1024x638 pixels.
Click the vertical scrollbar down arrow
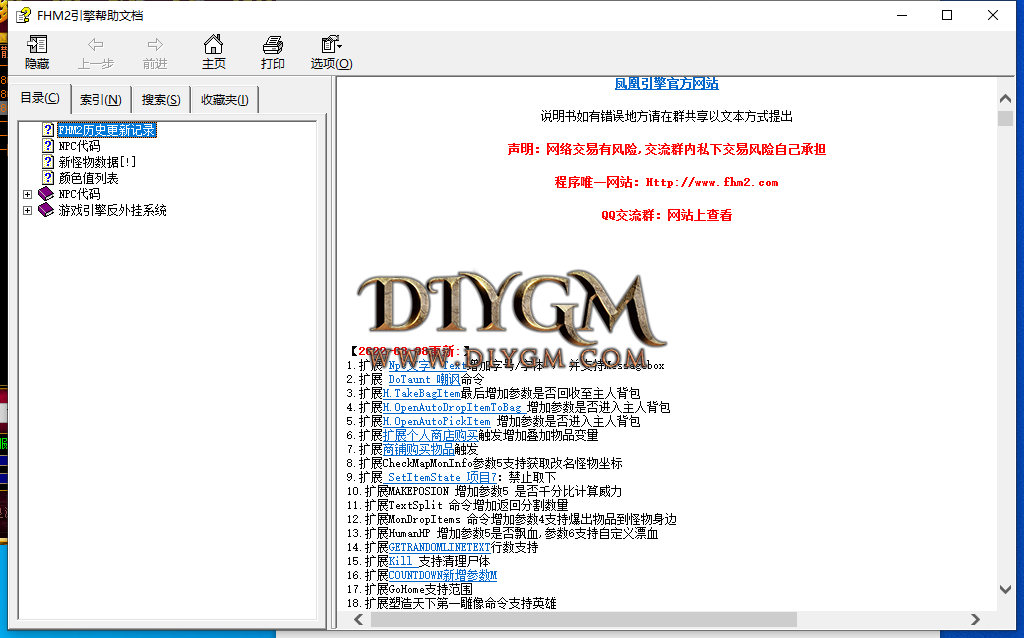click(1006, 589)
